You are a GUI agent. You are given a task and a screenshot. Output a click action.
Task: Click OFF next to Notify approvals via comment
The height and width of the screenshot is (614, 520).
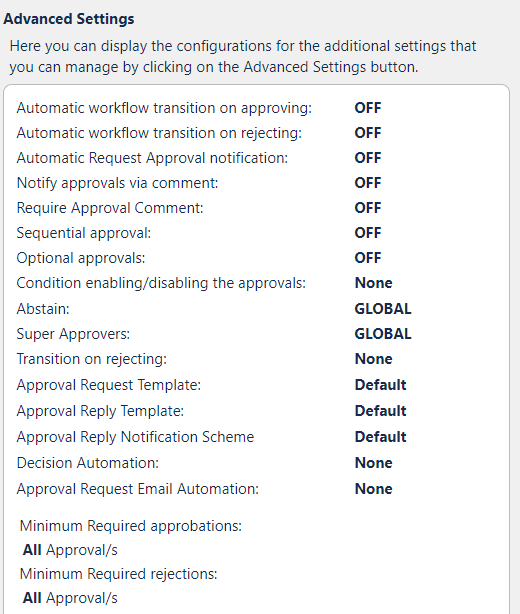click(x=368, y=183)
